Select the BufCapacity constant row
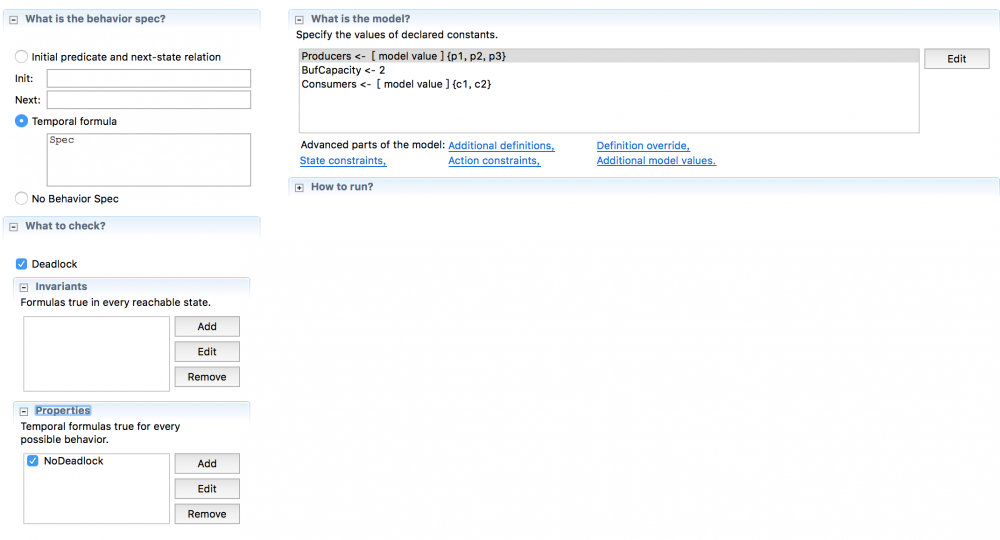 click(343, 70)
